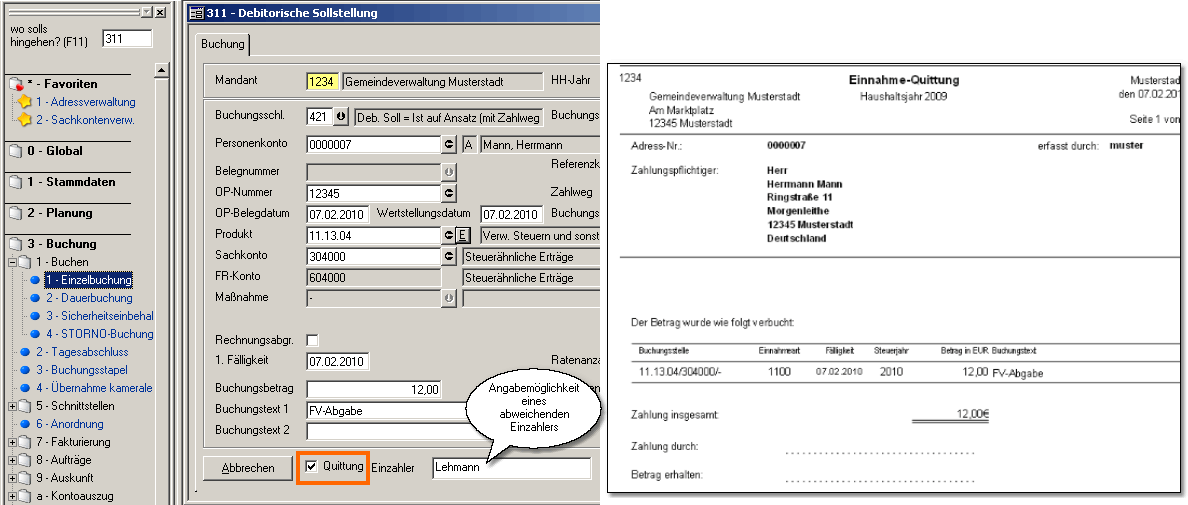1188x505 pixels.
Task: Expand the 7 - Fakturierung tree node
Action: (12, 442)
